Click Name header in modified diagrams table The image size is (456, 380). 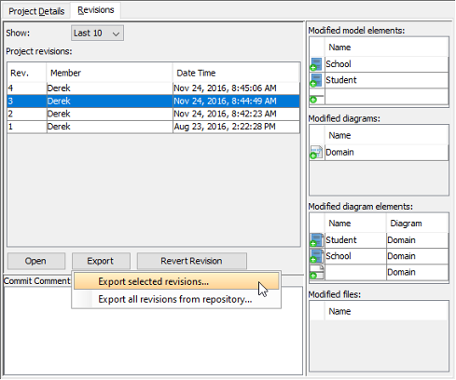coord(387,135)
